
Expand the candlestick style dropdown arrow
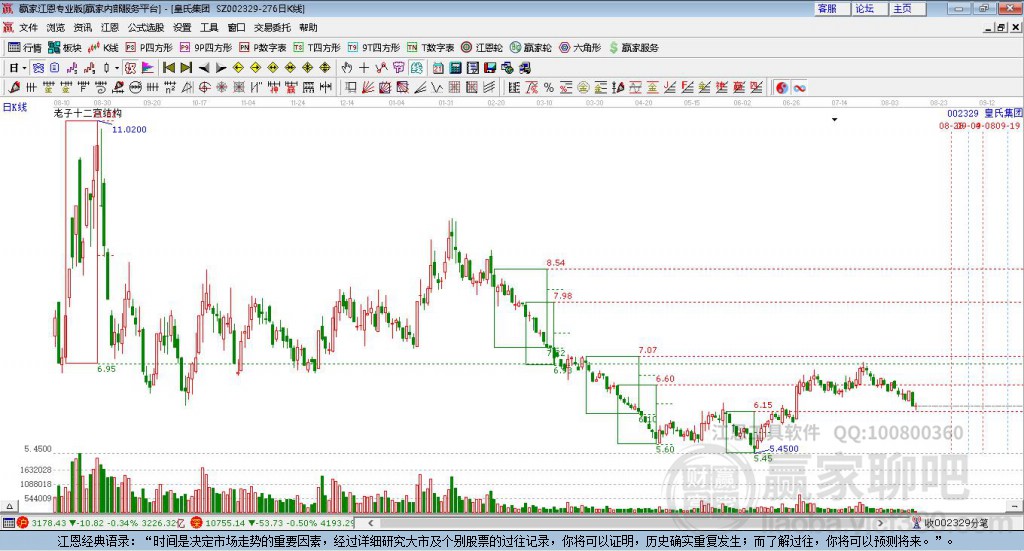tap(117, 68)
